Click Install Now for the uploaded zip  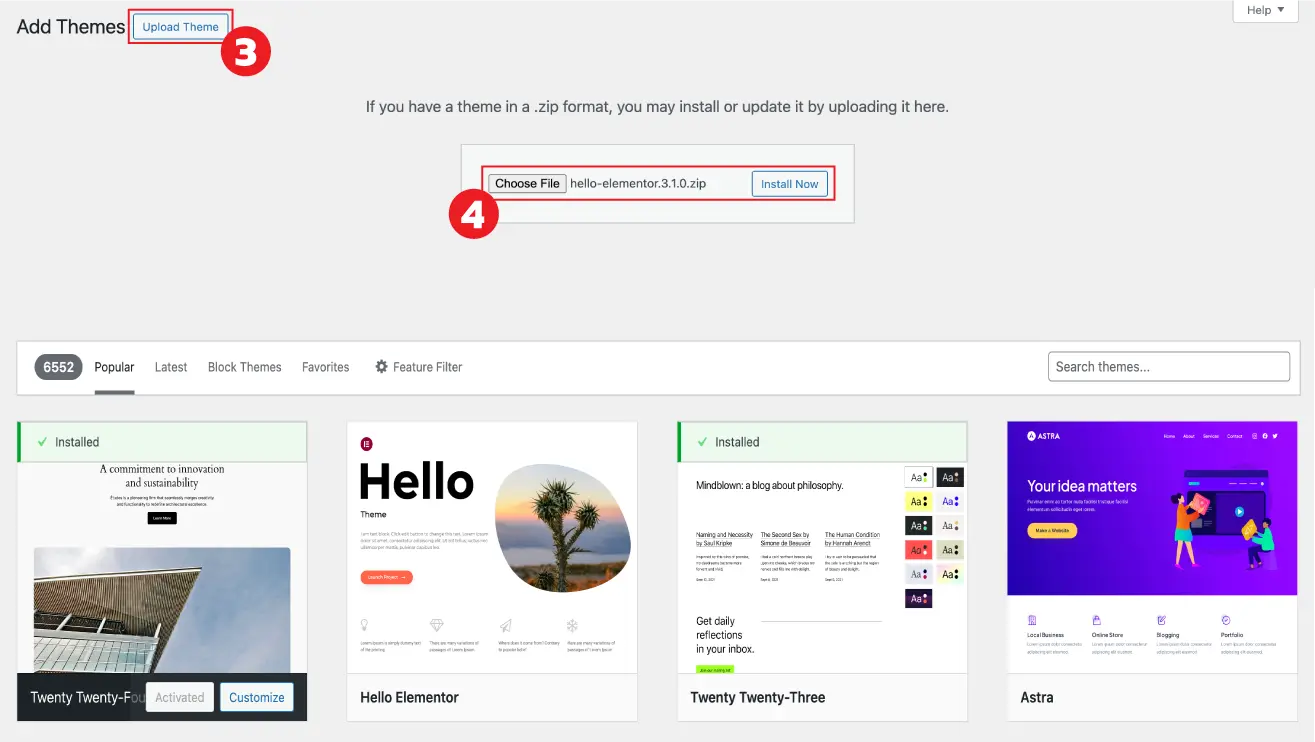pyautogui.click(x=789, y=184)
